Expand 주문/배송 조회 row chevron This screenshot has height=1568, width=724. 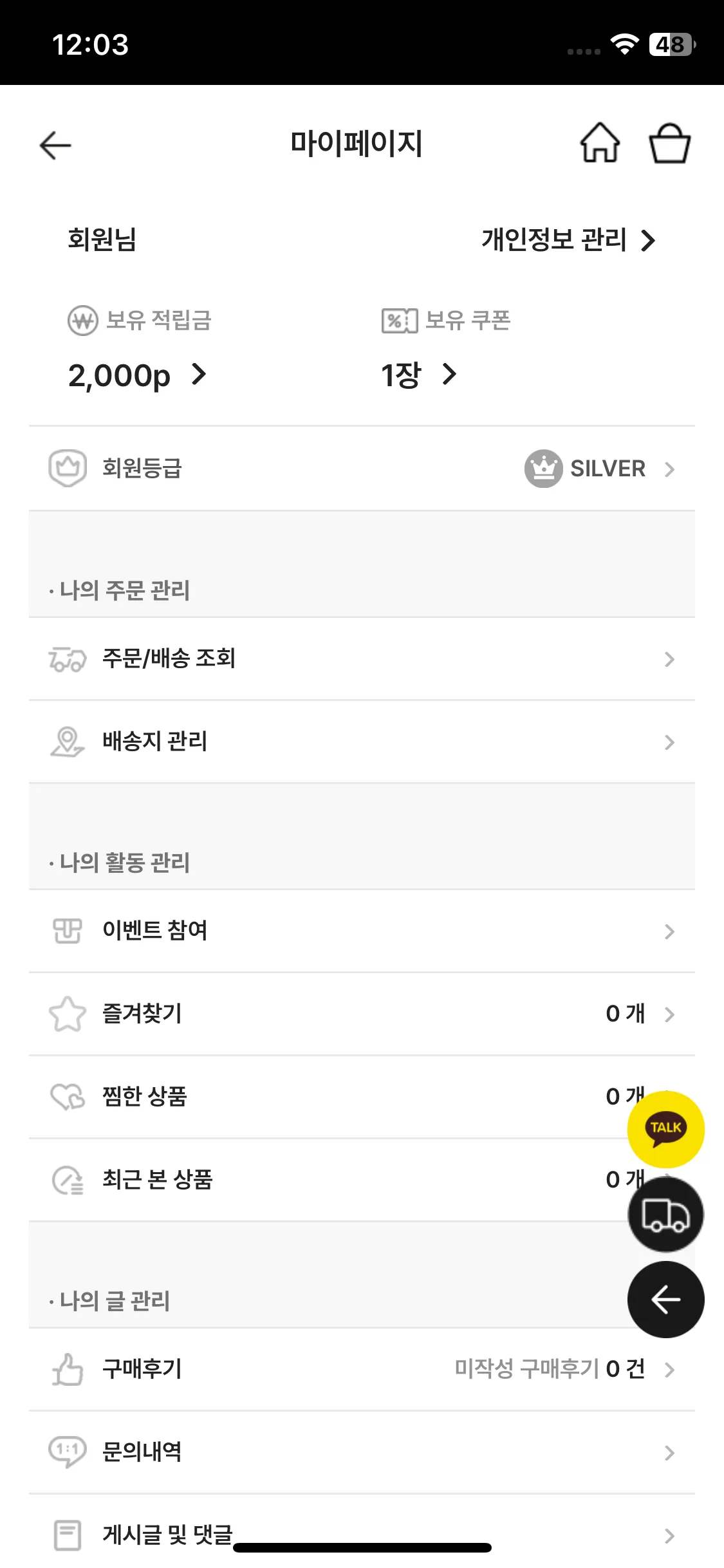(669, 659)
